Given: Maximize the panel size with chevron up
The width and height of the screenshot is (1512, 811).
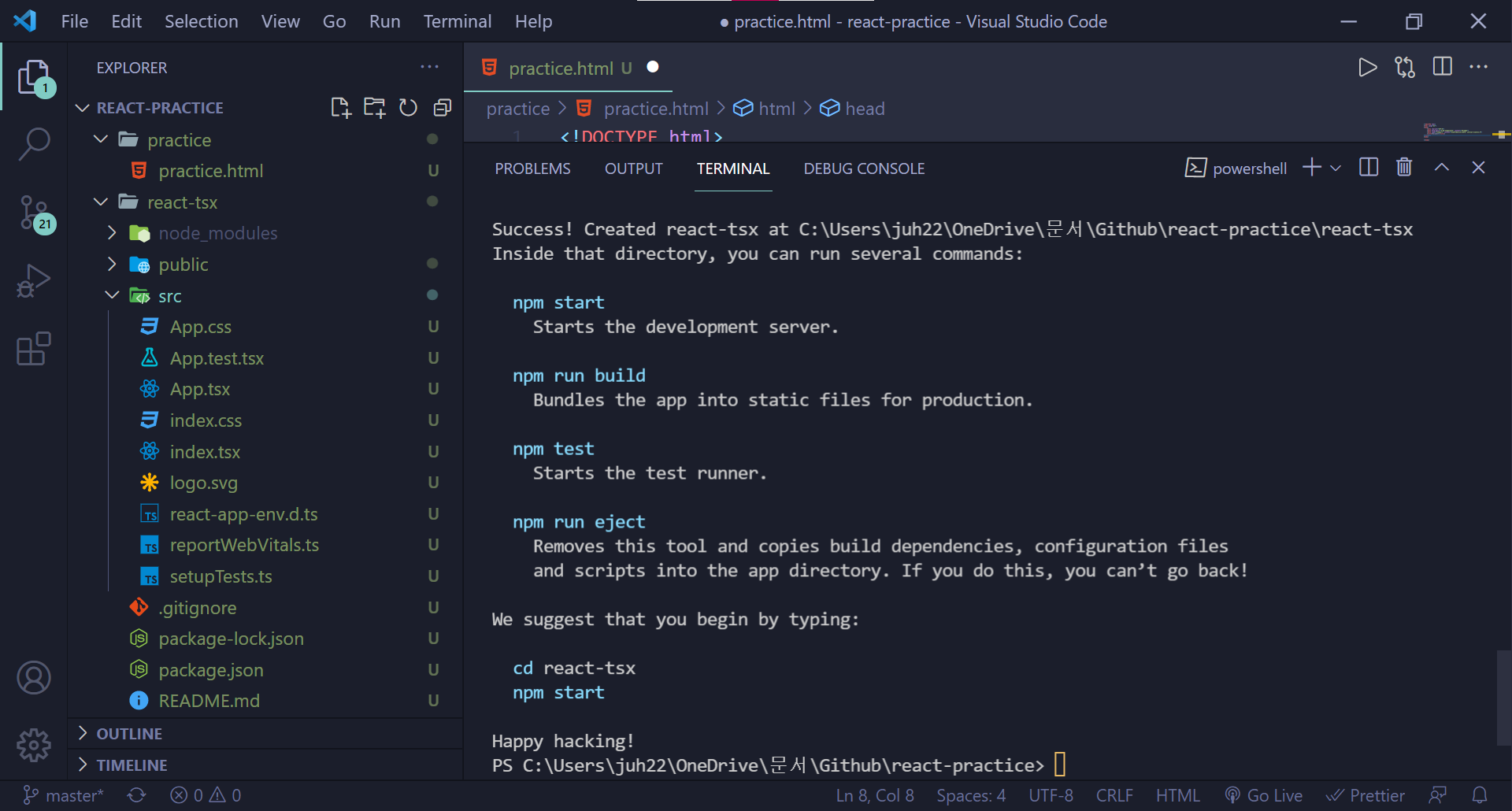Looking at the screenshot, I should (1441, 168).
